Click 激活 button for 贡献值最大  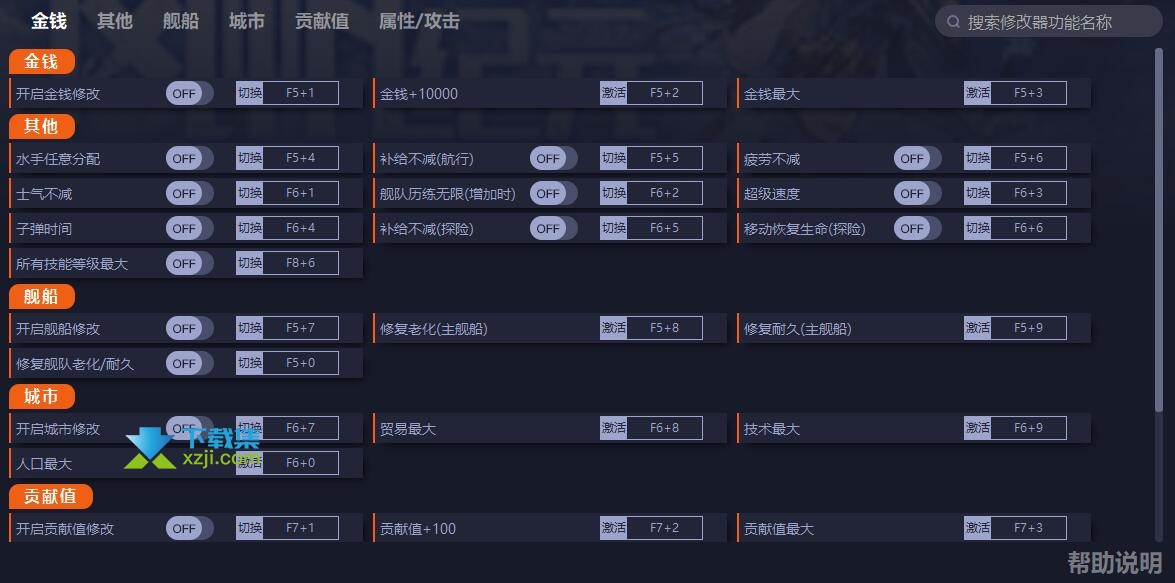pyautogui.click(x=977, y=528)
